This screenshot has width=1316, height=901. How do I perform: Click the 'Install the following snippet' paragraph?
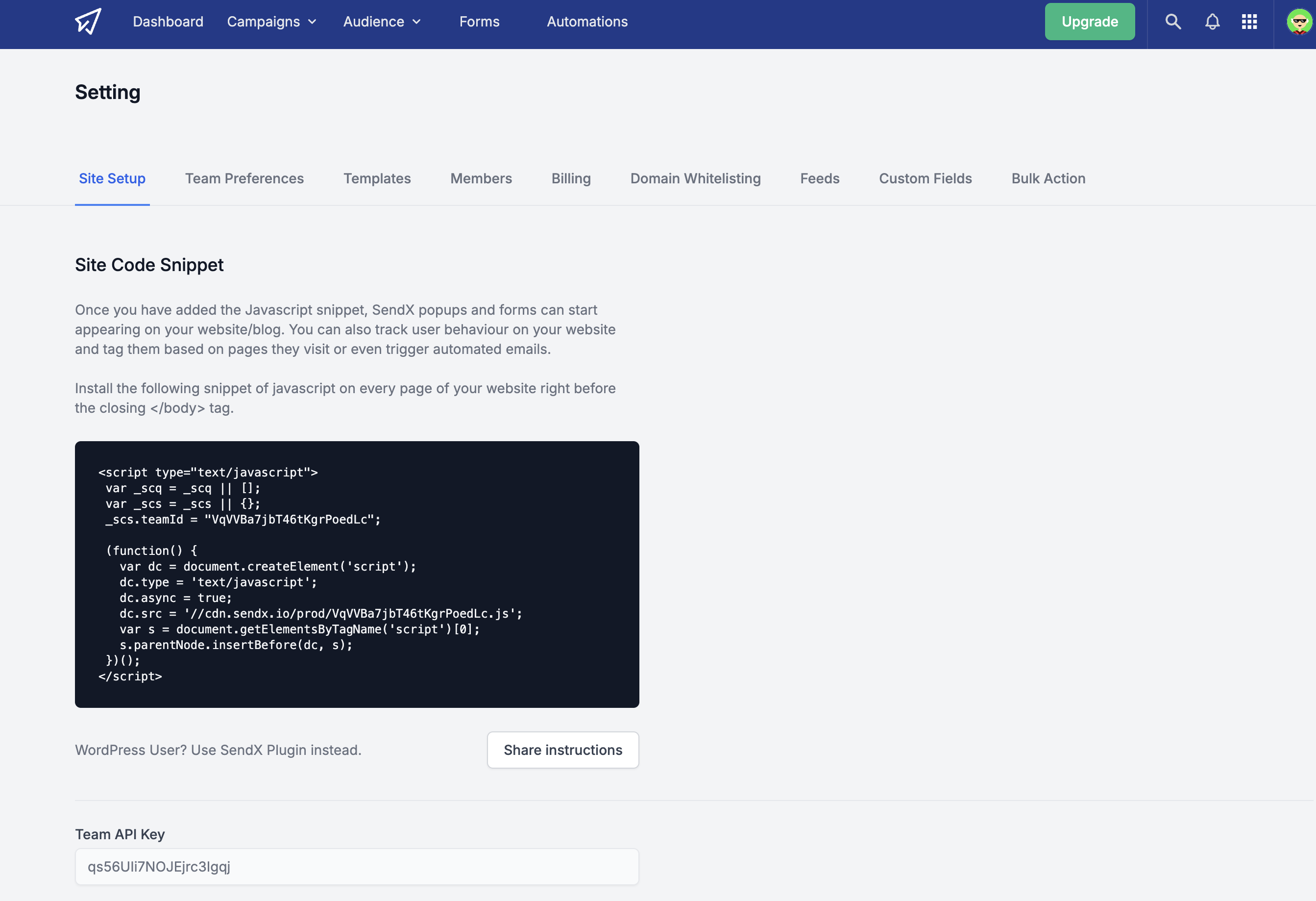pyautogui.click(x=345, y=398)
